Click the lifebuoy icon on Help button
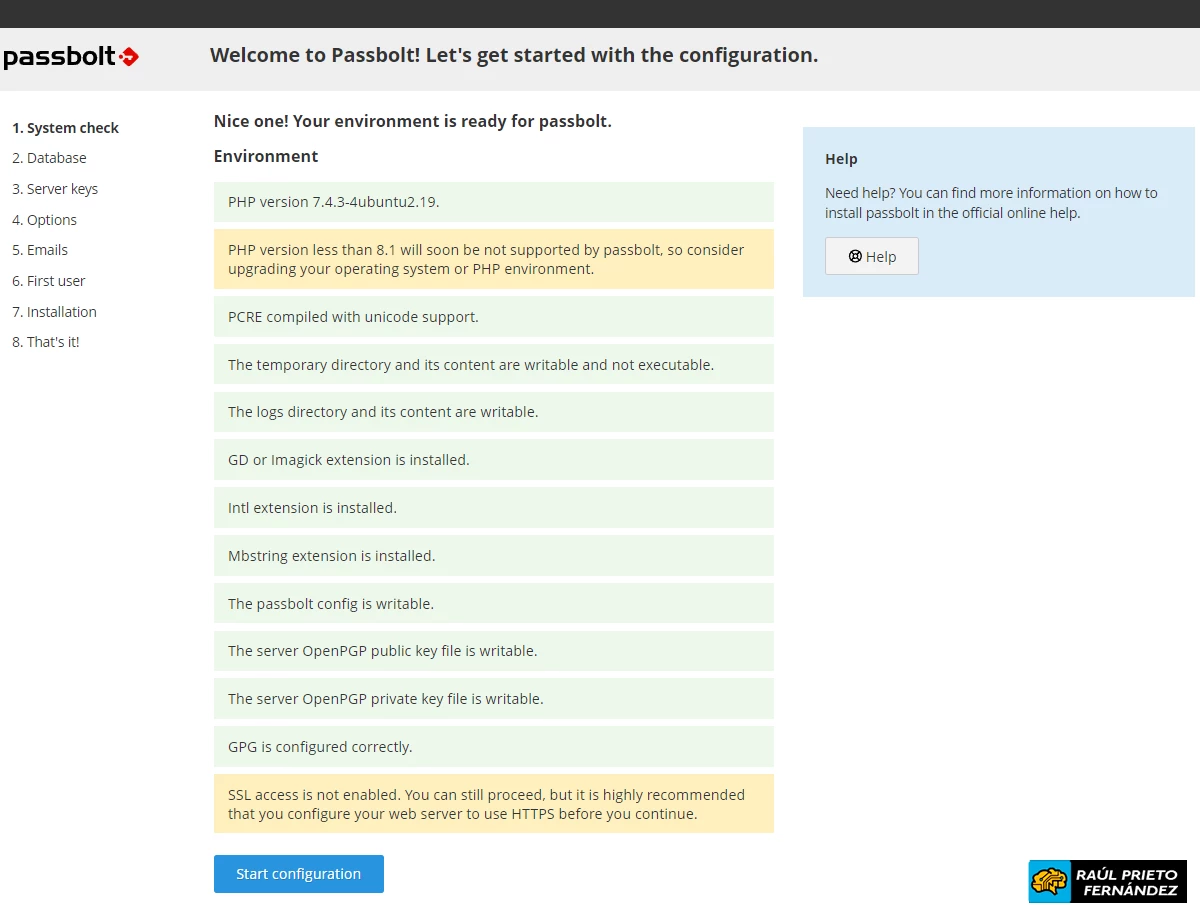Screen dimensions: 1200x920 point(855,256)
